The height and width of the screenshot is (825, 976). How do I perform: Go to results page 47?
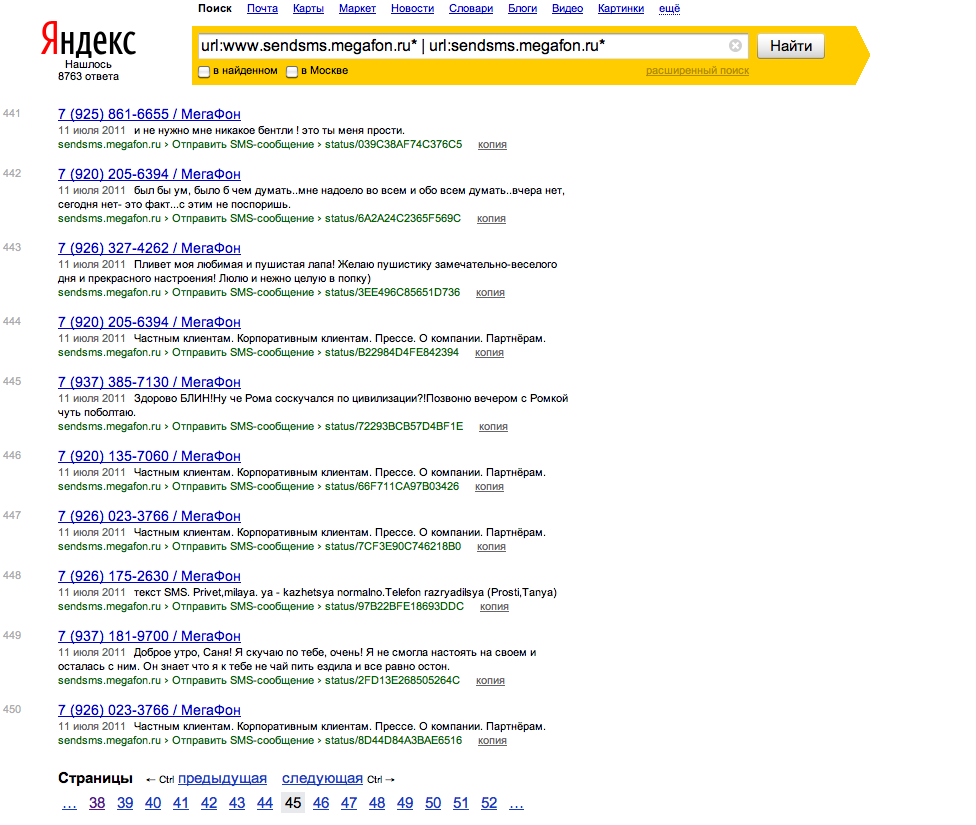(x=349, y=803)
